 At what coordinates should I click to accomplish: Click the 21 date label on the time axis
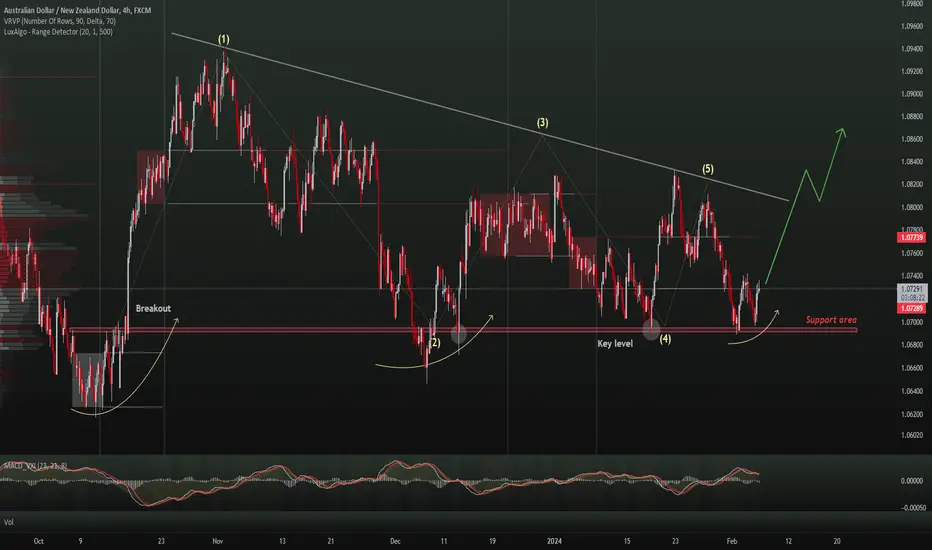[x=330, y=541]
